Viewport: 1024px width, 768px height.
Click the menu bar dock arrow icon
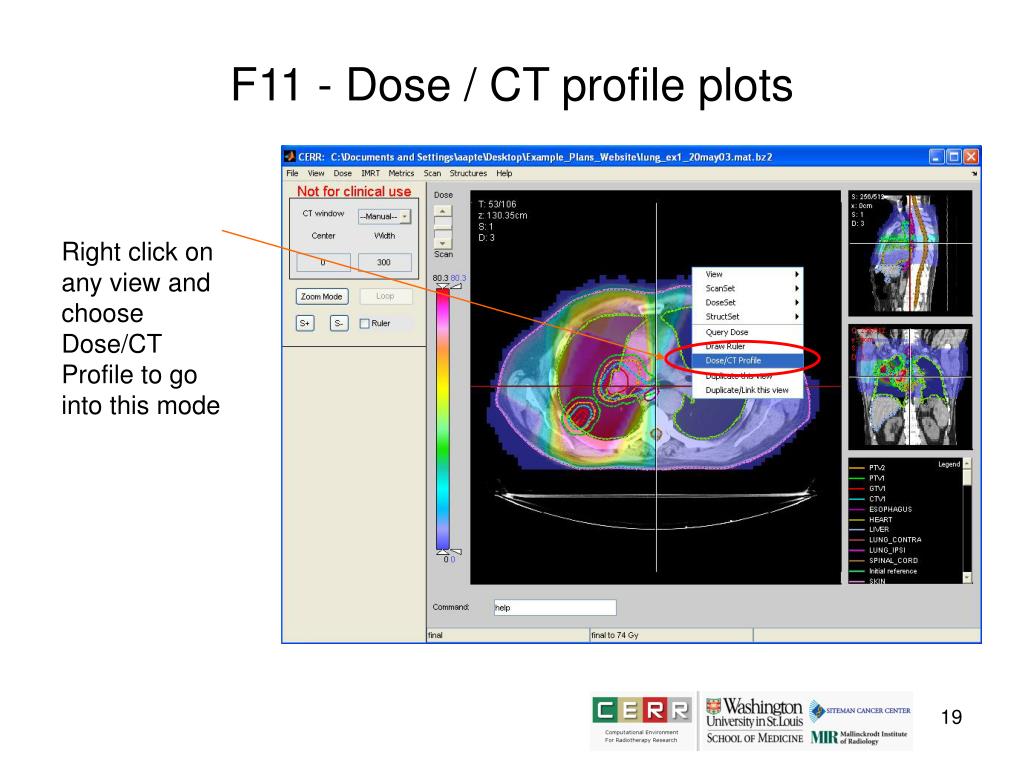coord(974,174)
